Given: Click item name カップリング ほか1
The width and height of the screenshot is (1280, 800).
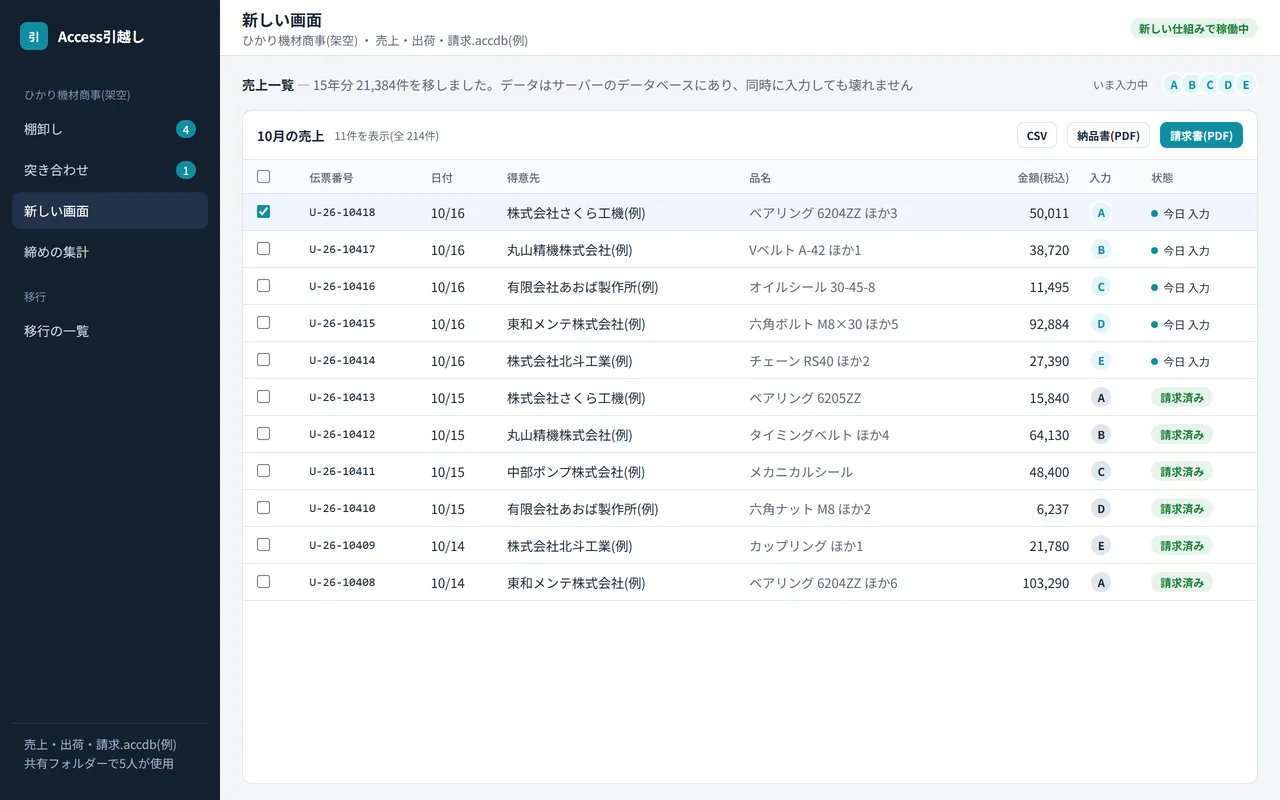Looking at the screenshot, I should pos(806,546).
